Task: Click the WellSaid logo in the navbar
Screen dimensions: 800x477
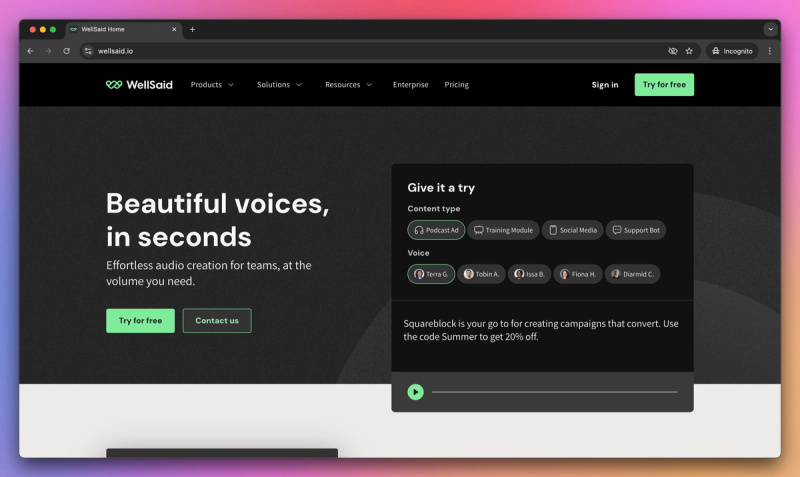Action: [x=139, y=85]
